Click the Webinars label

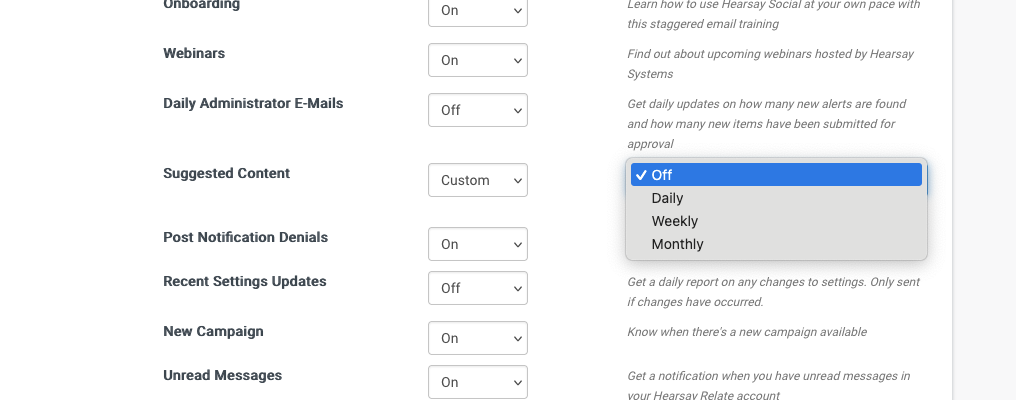coord(194,53)
